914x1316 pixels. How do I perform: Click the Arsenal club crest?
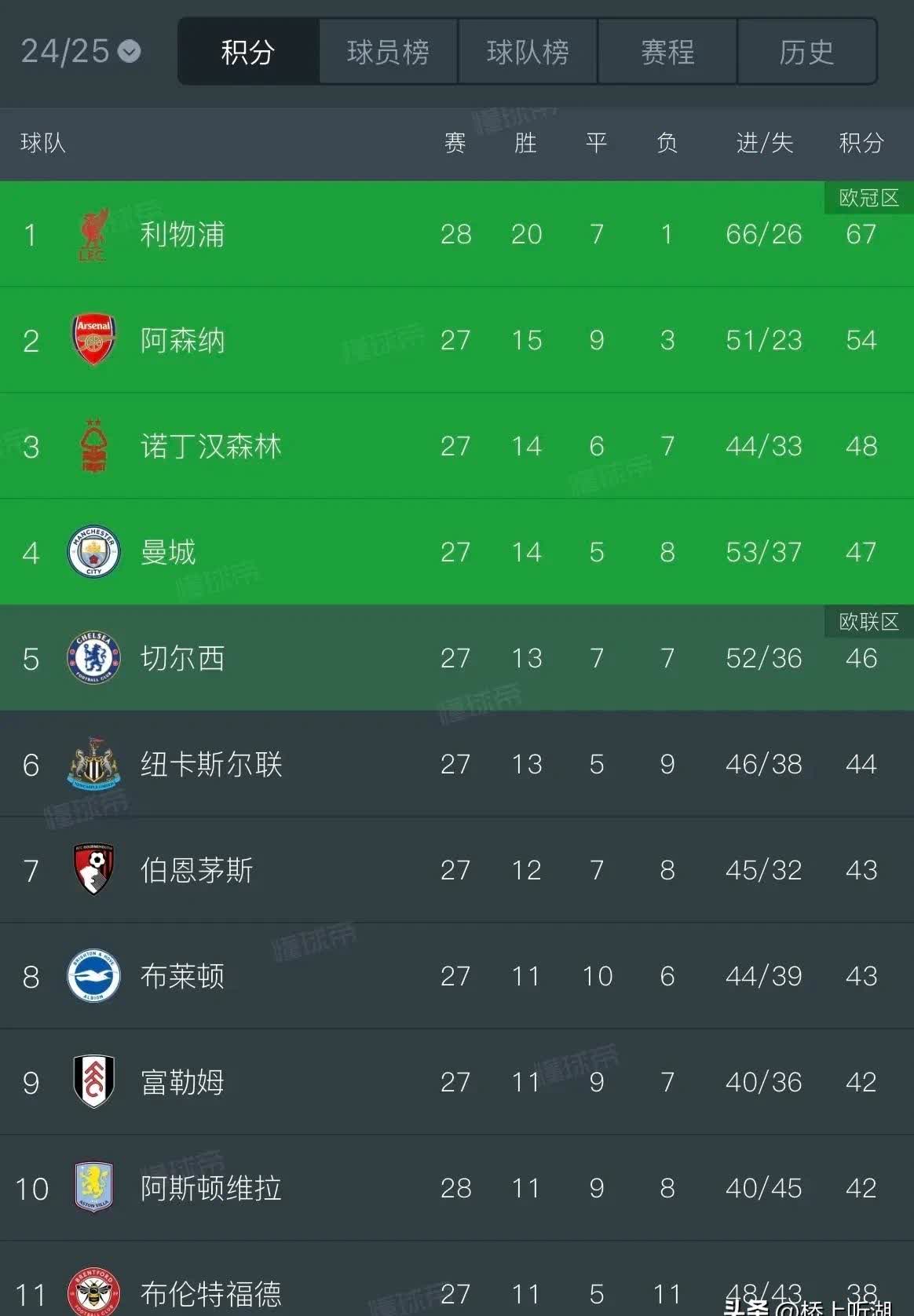coord(93,341)
